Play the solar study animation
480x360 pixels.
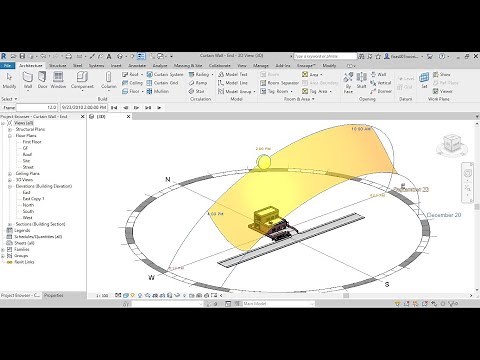coord(159,108)
